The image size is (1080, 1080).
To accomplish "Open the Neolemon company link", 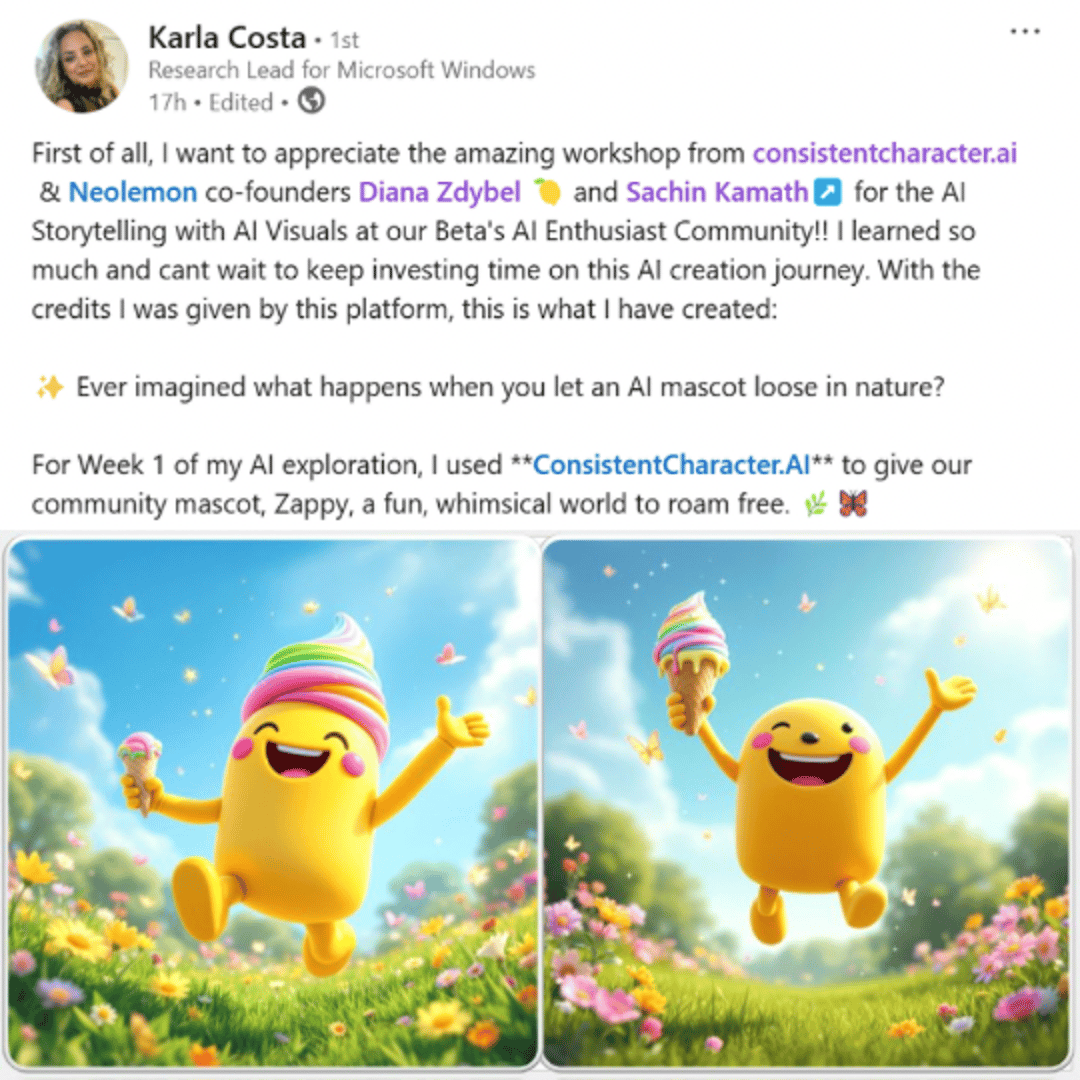I will [x=133, y=192].
